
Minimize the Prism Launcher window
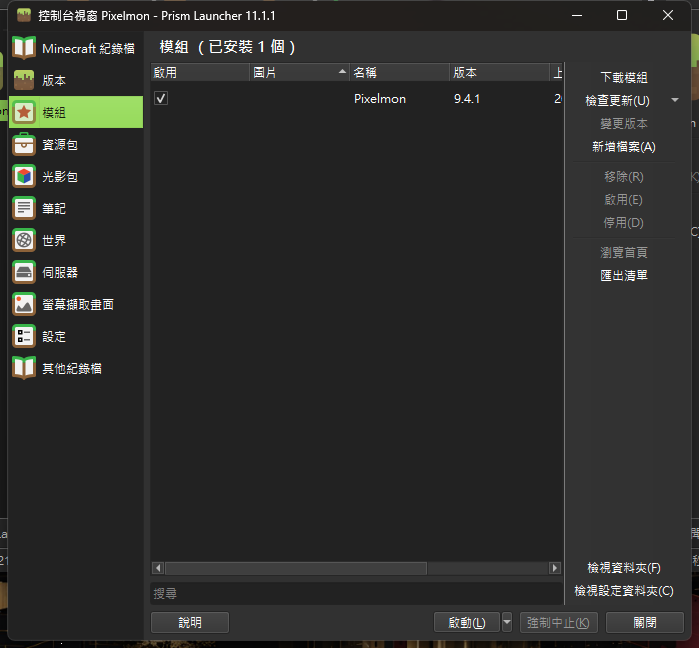577,15
